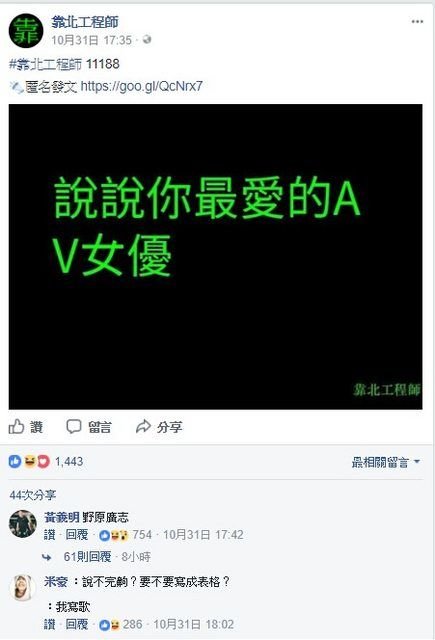This screenshot has width=435, height=640.
Task: Click 讚 under 米麥's comment
Action: (x=49, y=624)
